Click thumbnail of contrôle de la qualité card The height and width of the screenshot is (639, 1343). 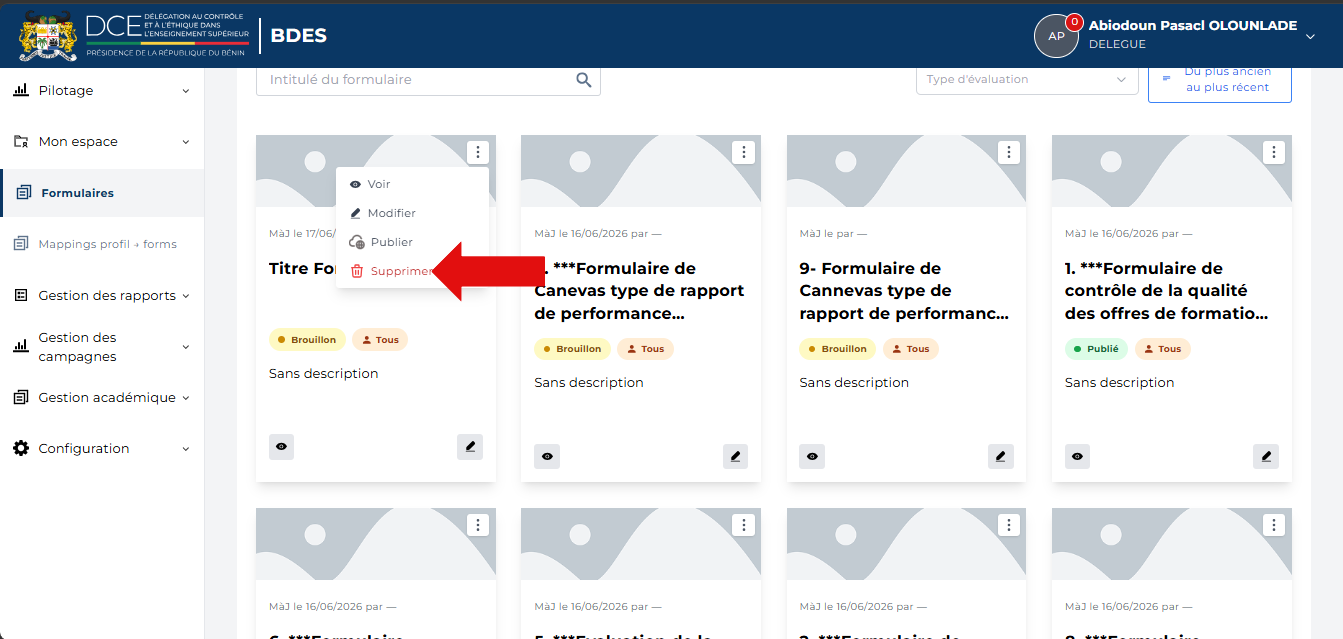point(1172,171)
